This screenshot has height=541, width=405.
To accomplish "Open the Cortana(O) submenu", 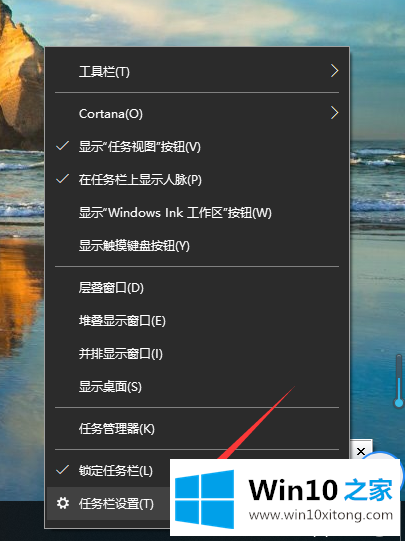I will pyautogui.click(x=197, y=114).
